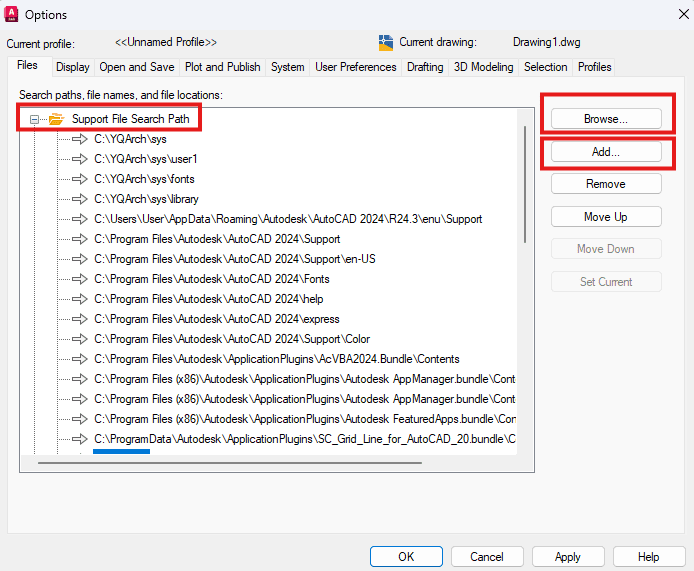Select path C:\YQArch\sys

(x=130, y=139)
